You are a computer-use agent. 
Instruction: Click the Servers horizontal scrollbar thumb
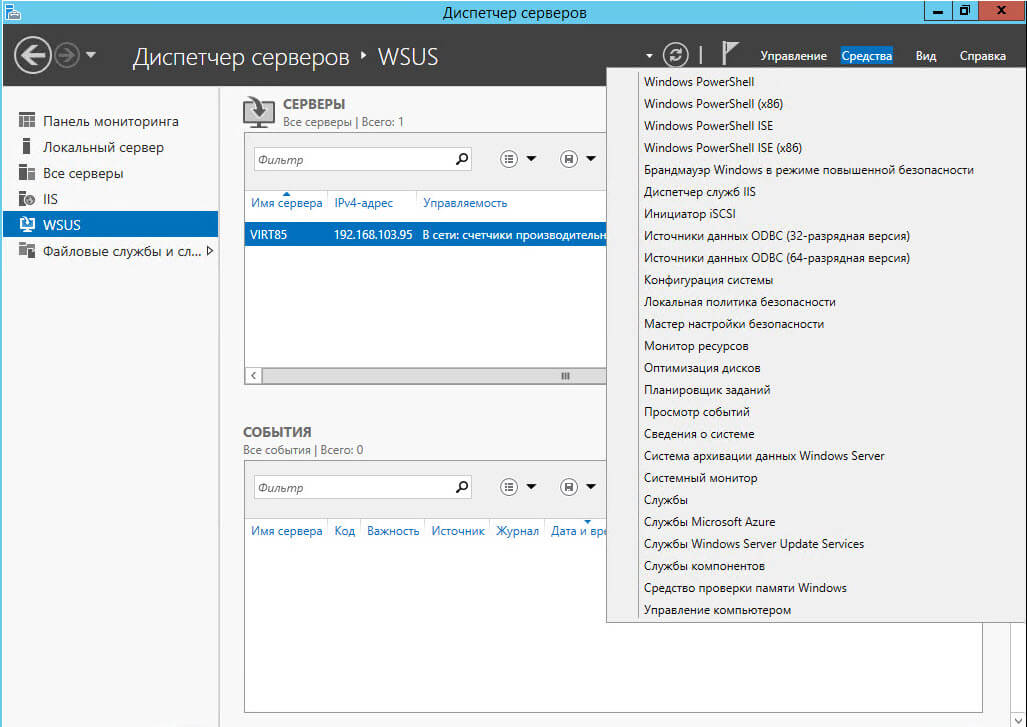pos(565,375)
